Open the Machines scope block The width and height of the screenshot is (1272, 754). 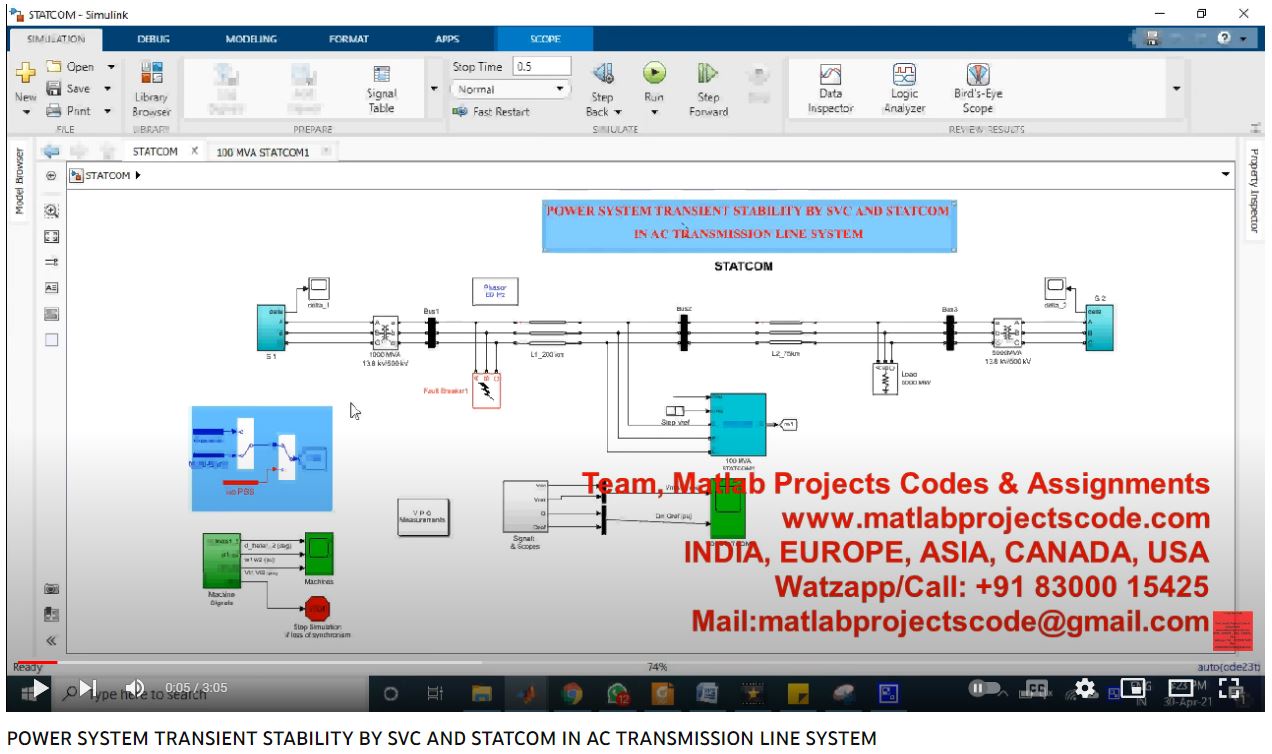pos(319,553)
